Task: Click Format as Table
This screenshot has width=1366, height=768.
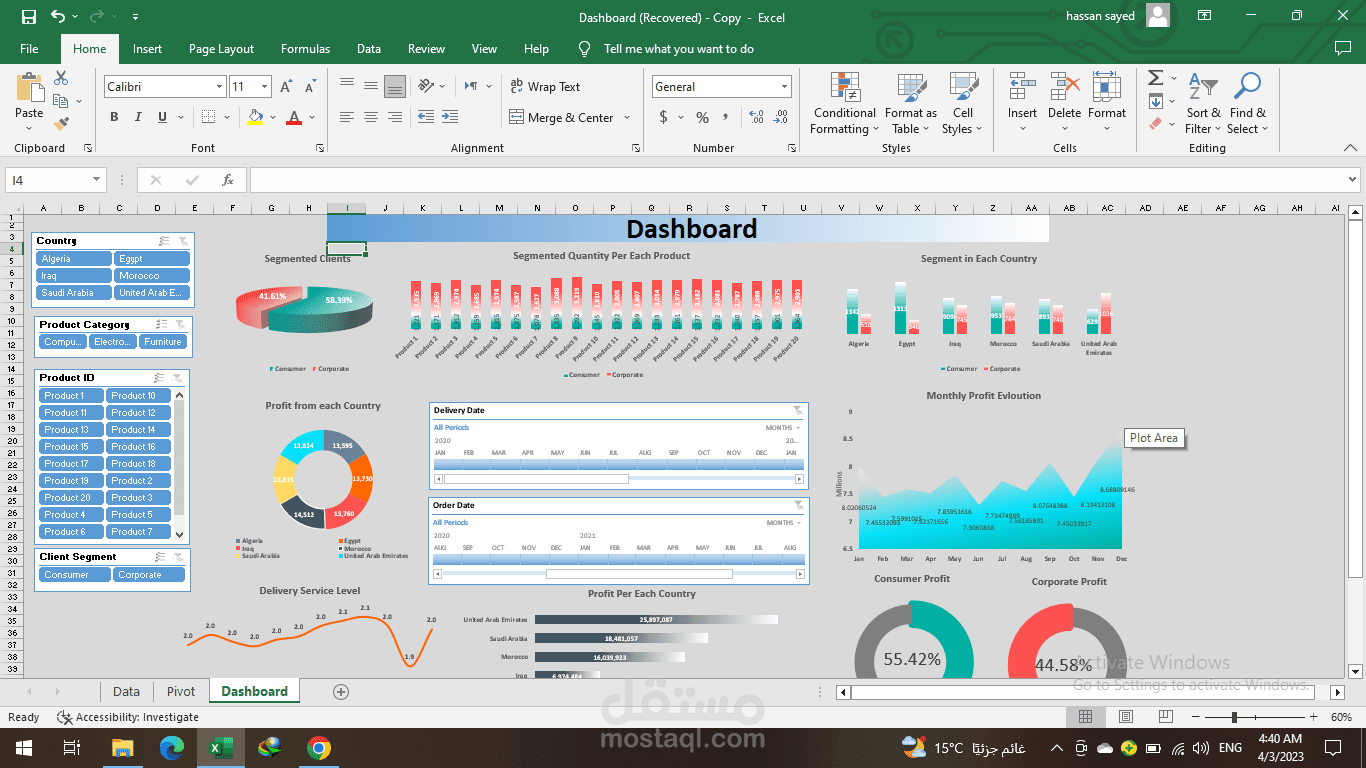Action: point(911,103)
